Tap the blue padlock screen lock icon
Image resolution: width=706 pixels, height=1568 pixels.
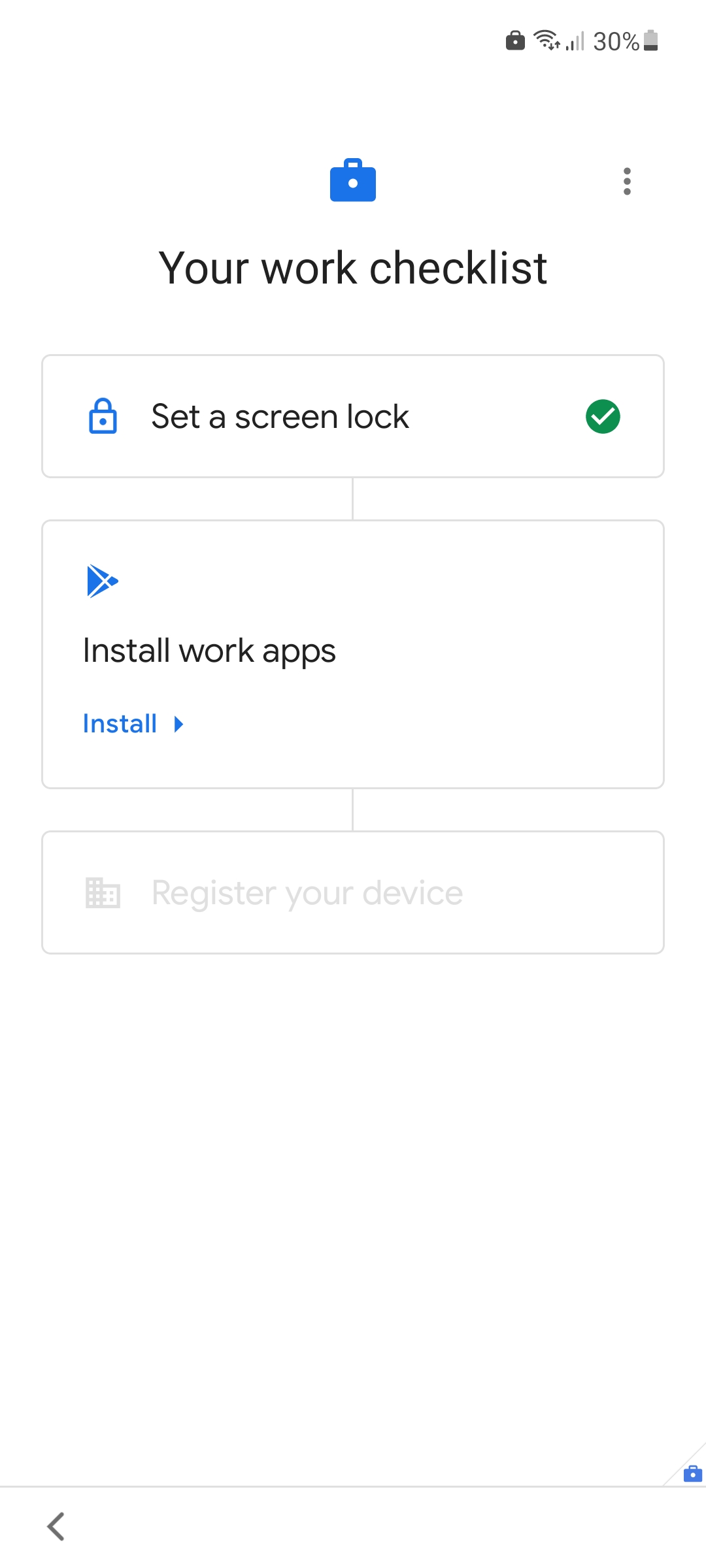[103, 416]
